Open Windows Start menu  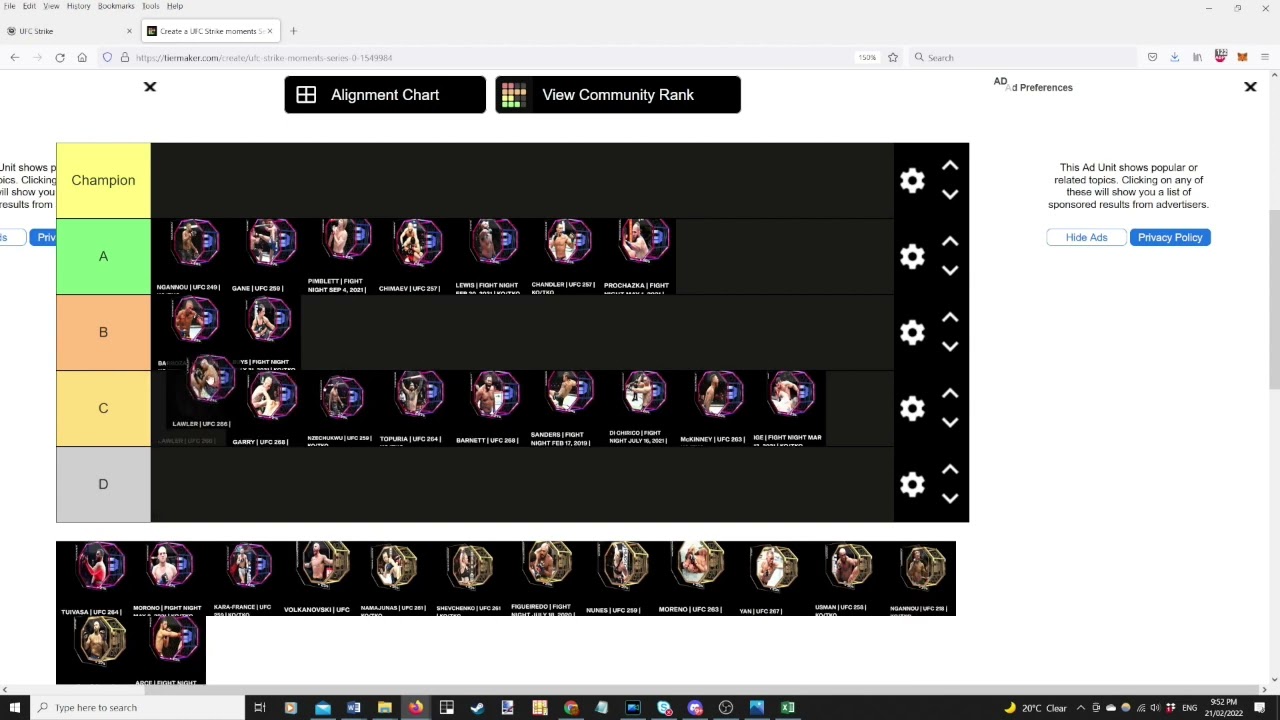coord(15,708)
